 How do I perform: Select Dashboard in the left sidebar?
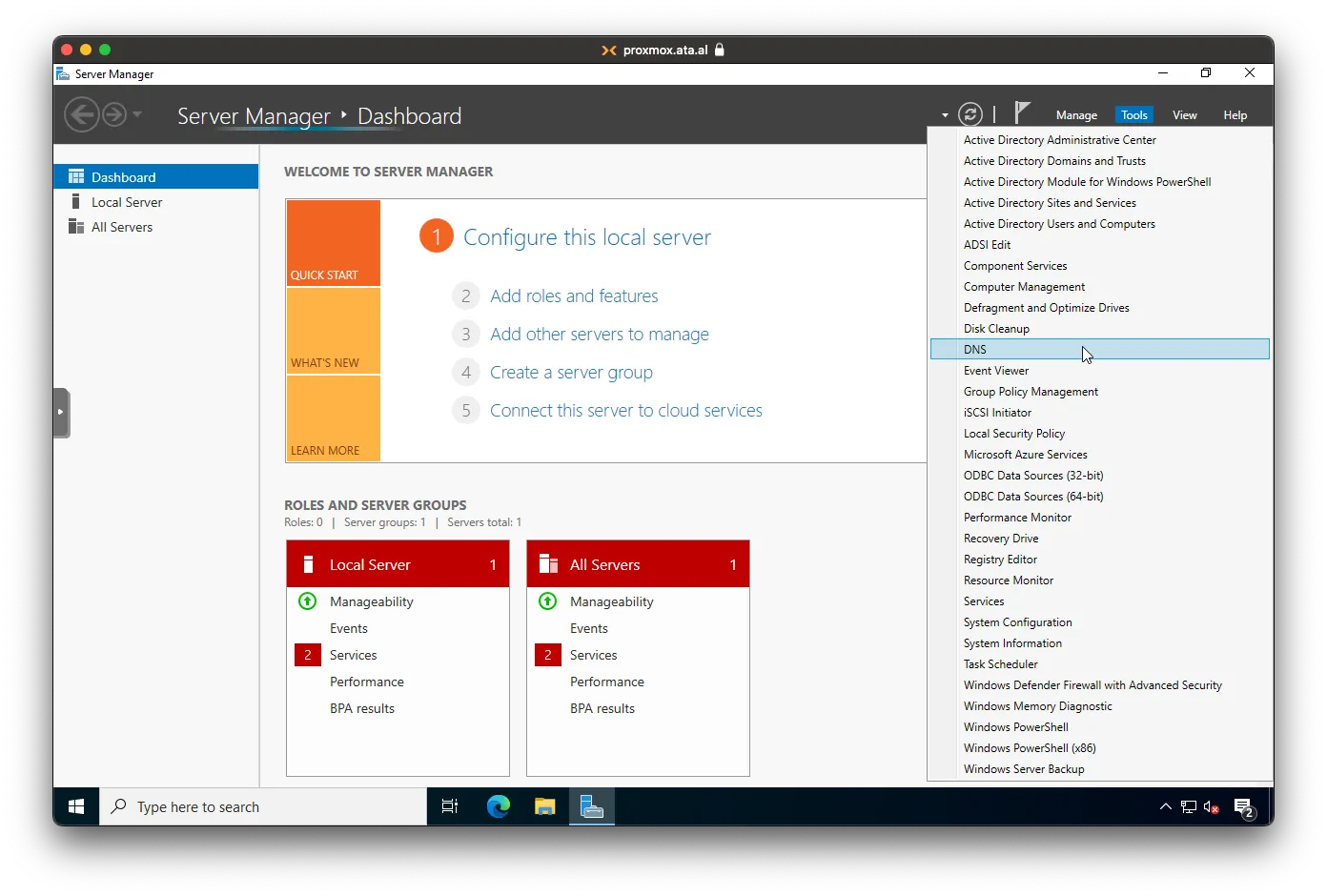(x=156, y=177)
